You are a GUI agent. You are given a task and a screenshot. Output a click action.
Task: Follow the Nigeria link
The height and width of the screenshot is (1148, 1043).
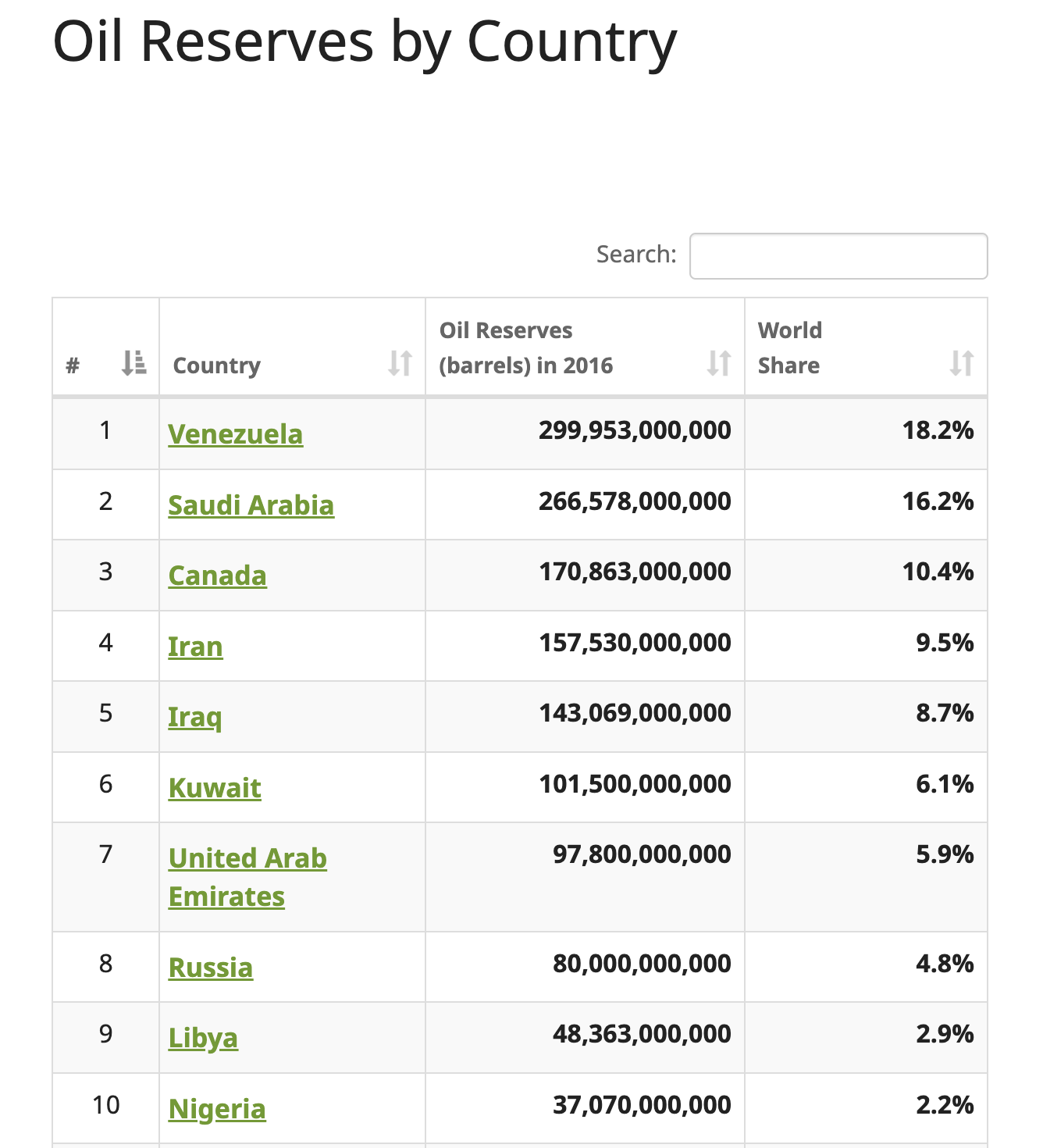pos(217,1109)
